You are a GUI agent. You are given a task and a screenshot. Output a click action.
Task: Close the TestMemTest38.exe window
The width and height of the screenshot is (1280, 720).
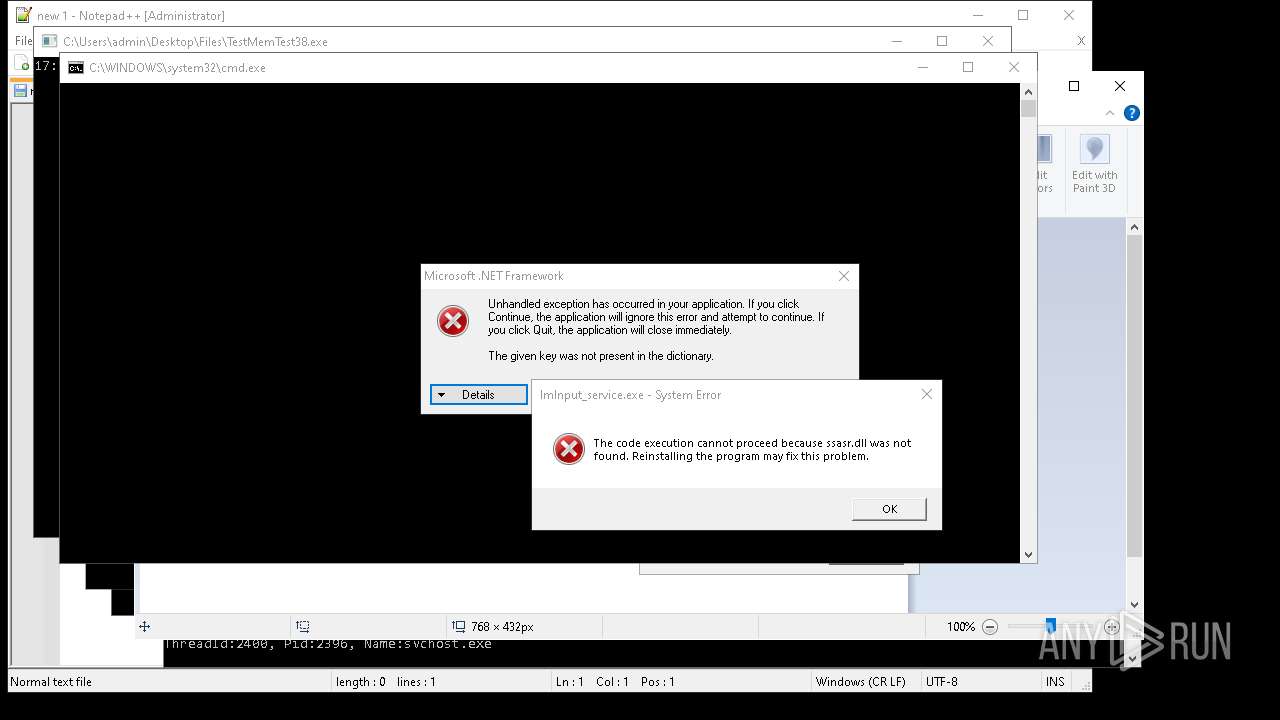point(988,41)
